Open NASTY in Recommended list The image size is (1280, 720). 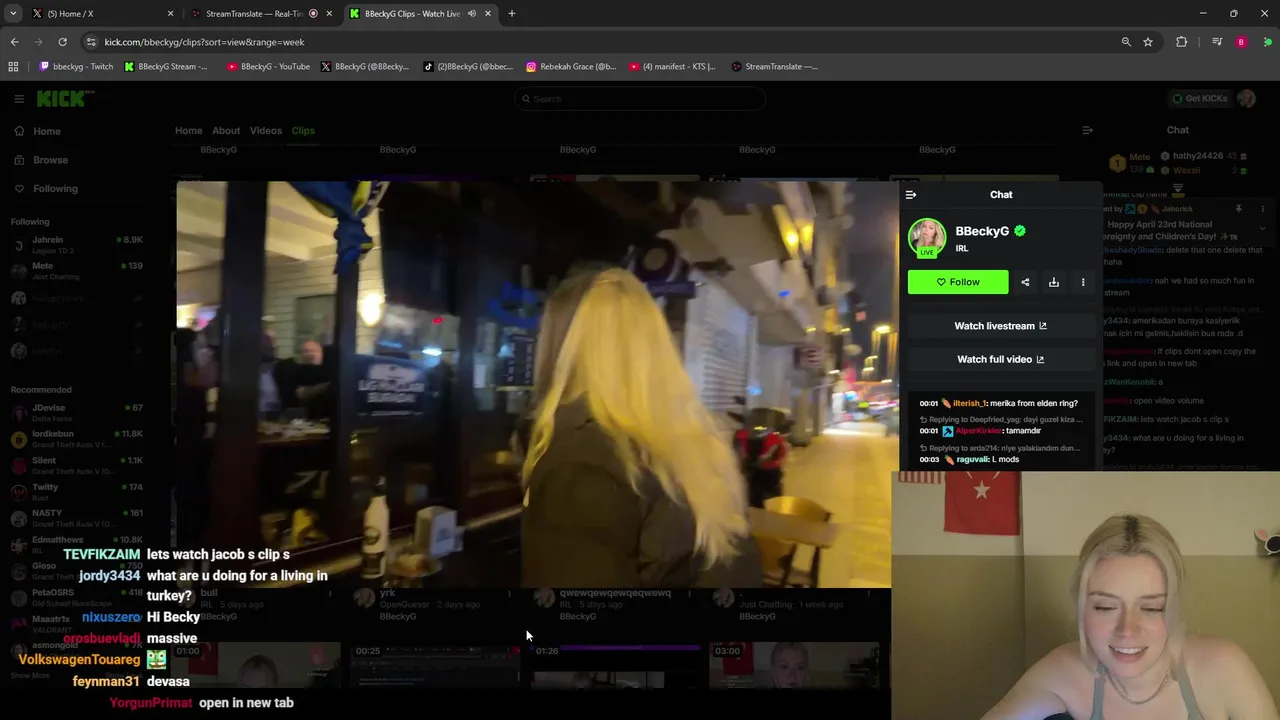[78, 517]
